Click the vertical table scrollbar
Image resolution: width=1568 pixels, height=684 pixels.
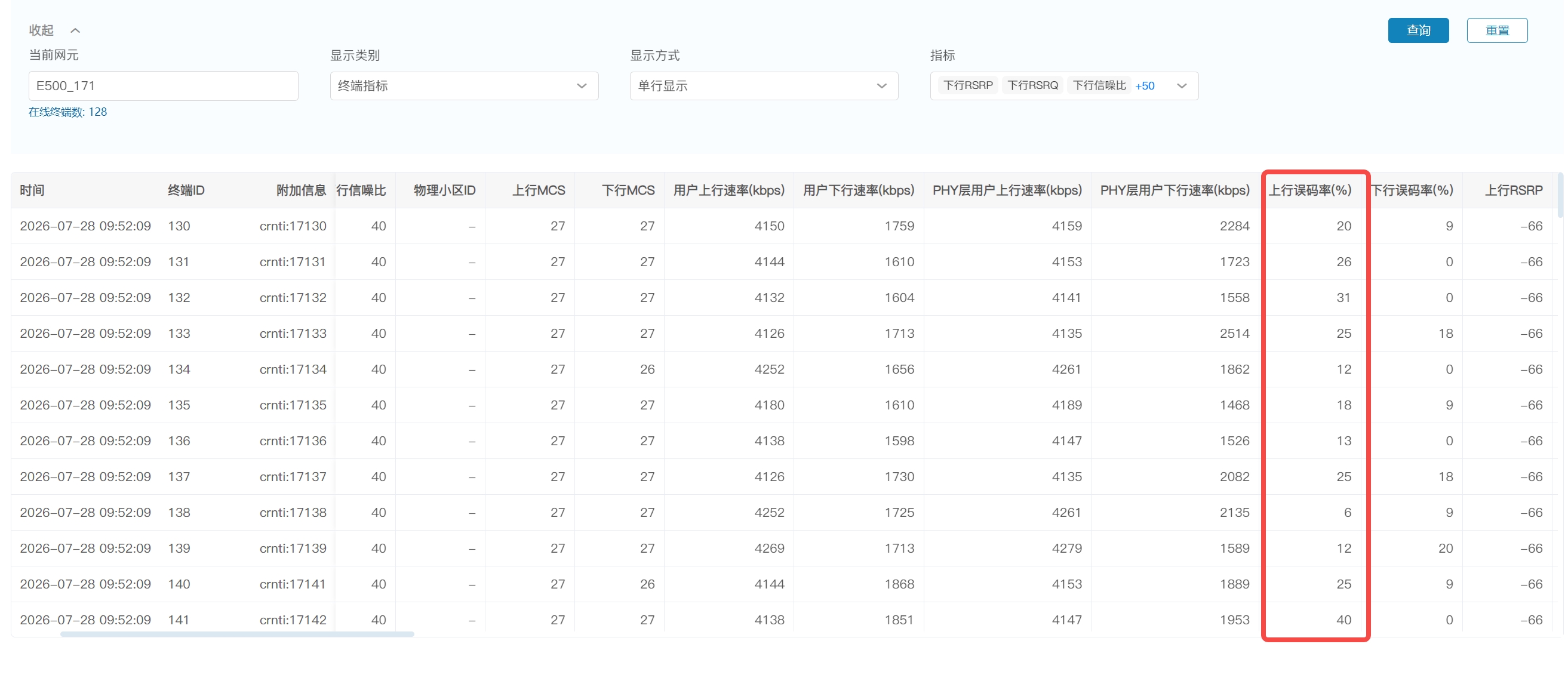coord(1560,195)
